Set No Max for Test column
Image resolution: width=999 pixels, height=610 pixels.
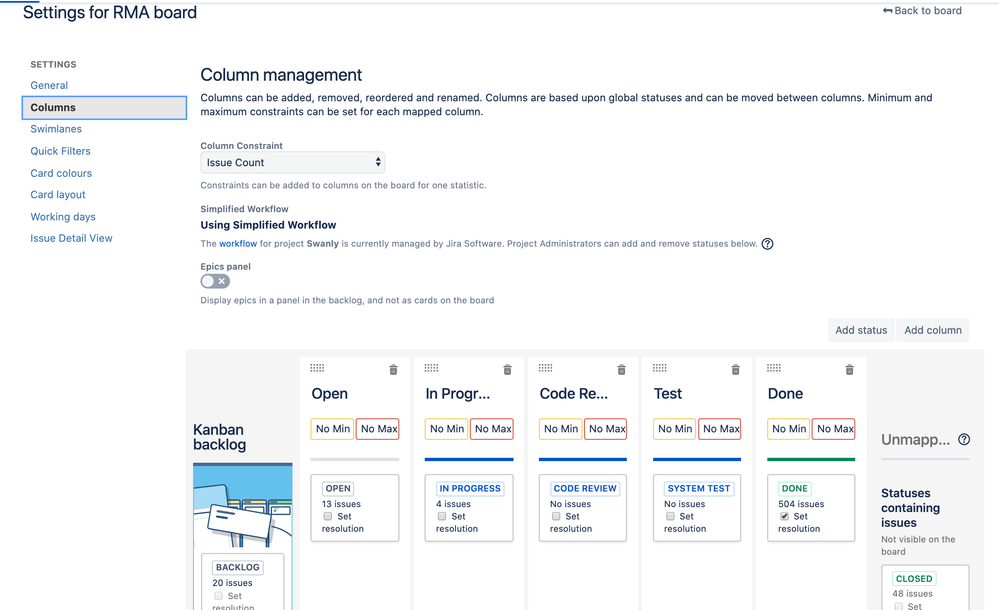720,429
